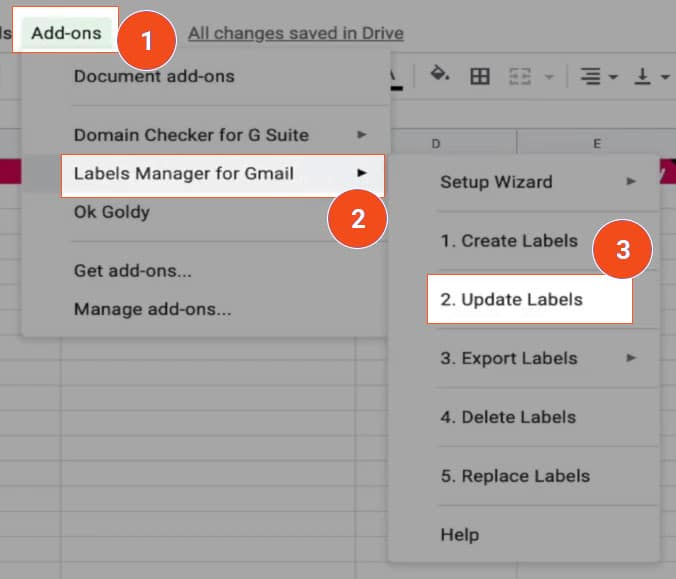This screenshot has width=676, height=579.
Task: Click 'All changes saved in Drive' link
Action: (296, 33)
